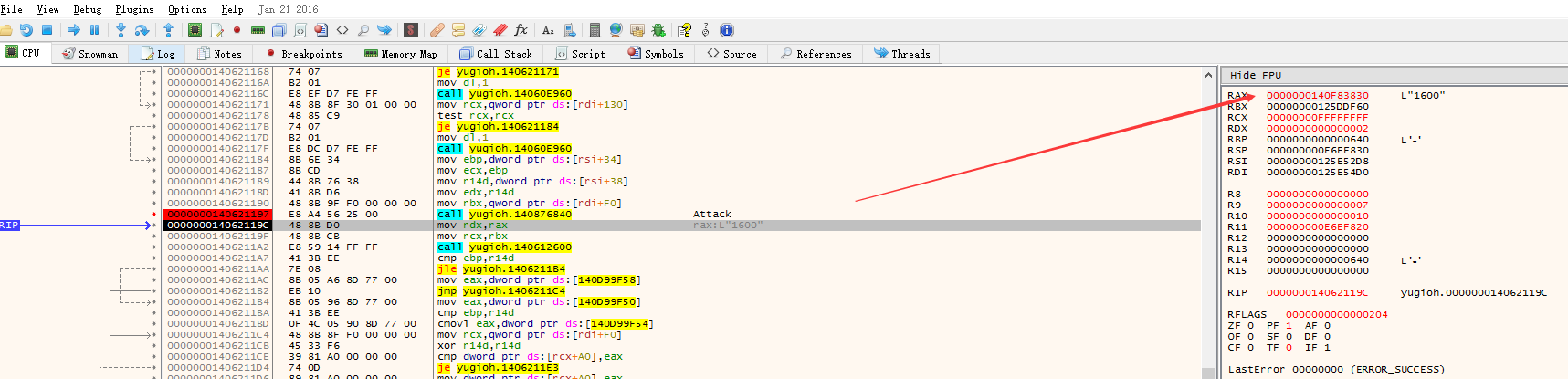Switch to the Memory Map tab

pos(400,54)
